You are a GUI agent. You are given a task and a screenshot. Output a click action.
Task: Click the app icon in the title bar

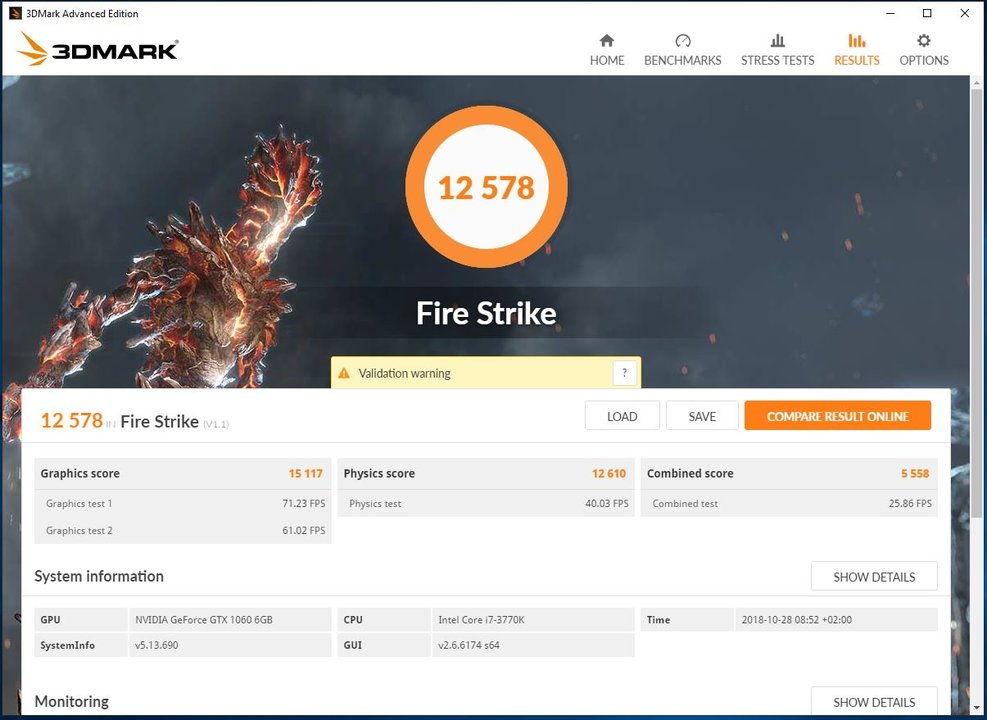pyautogui.click(x=15, y=13)
